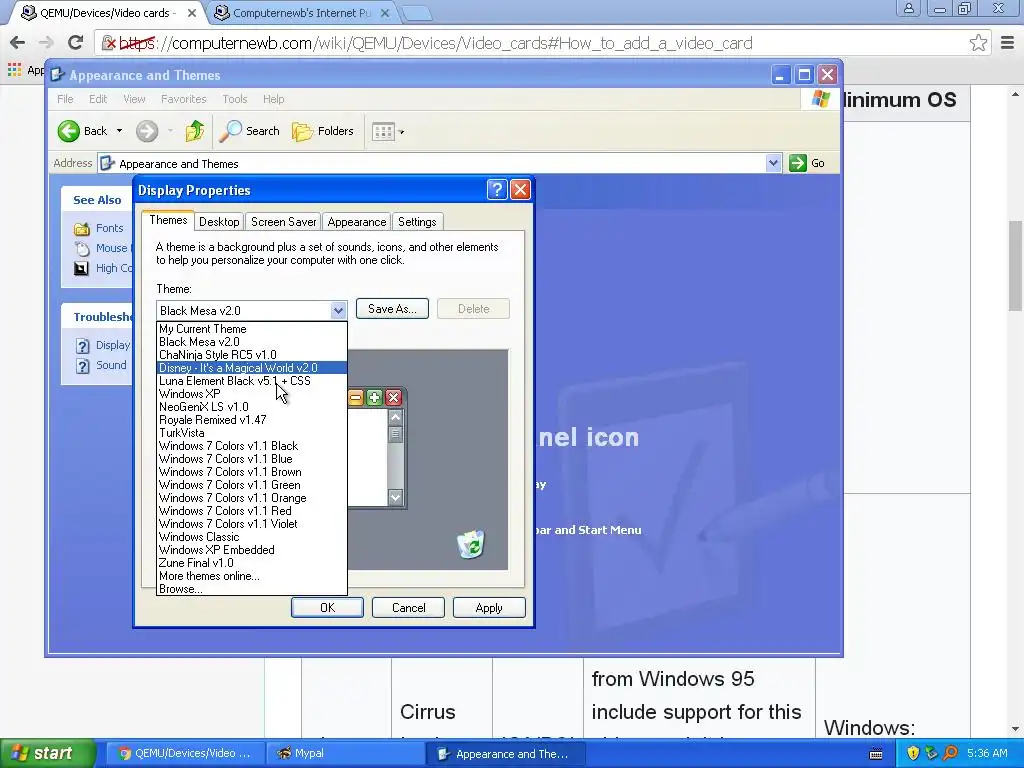Image resolution: width=1024 pixels, height=768 pixels.
Task: Select Windows 7 Colors v1.1 Orange
Action: click(x=252, y=498)
